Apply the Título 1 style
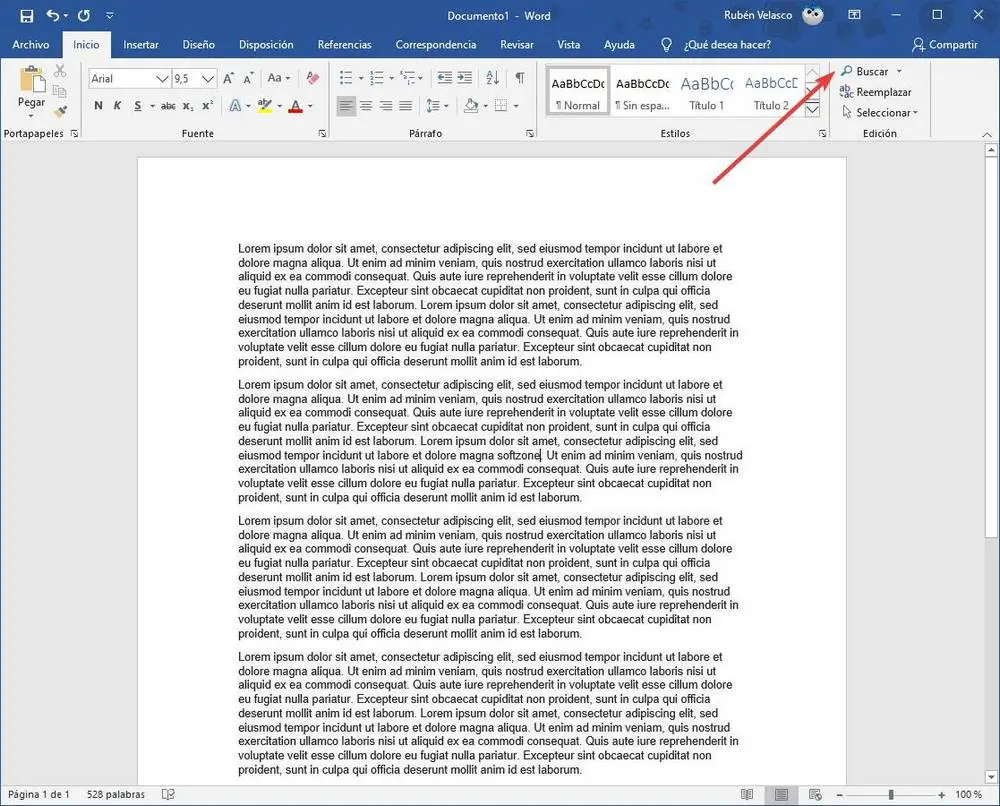The image size is (1000, 806). coord(707,92)
